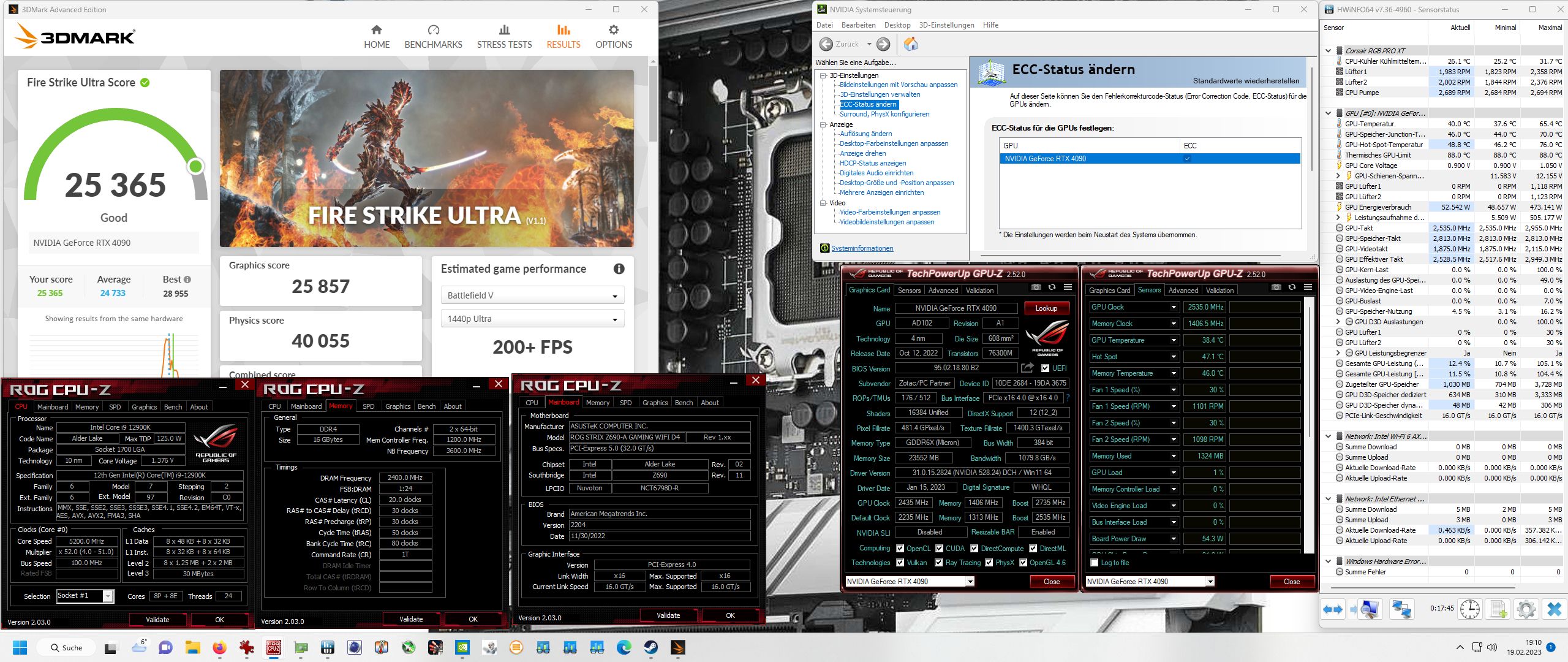Screen dimensions: 1568x662
Task: Click Windows taskbar Suche search field
Action: [66, 647]
